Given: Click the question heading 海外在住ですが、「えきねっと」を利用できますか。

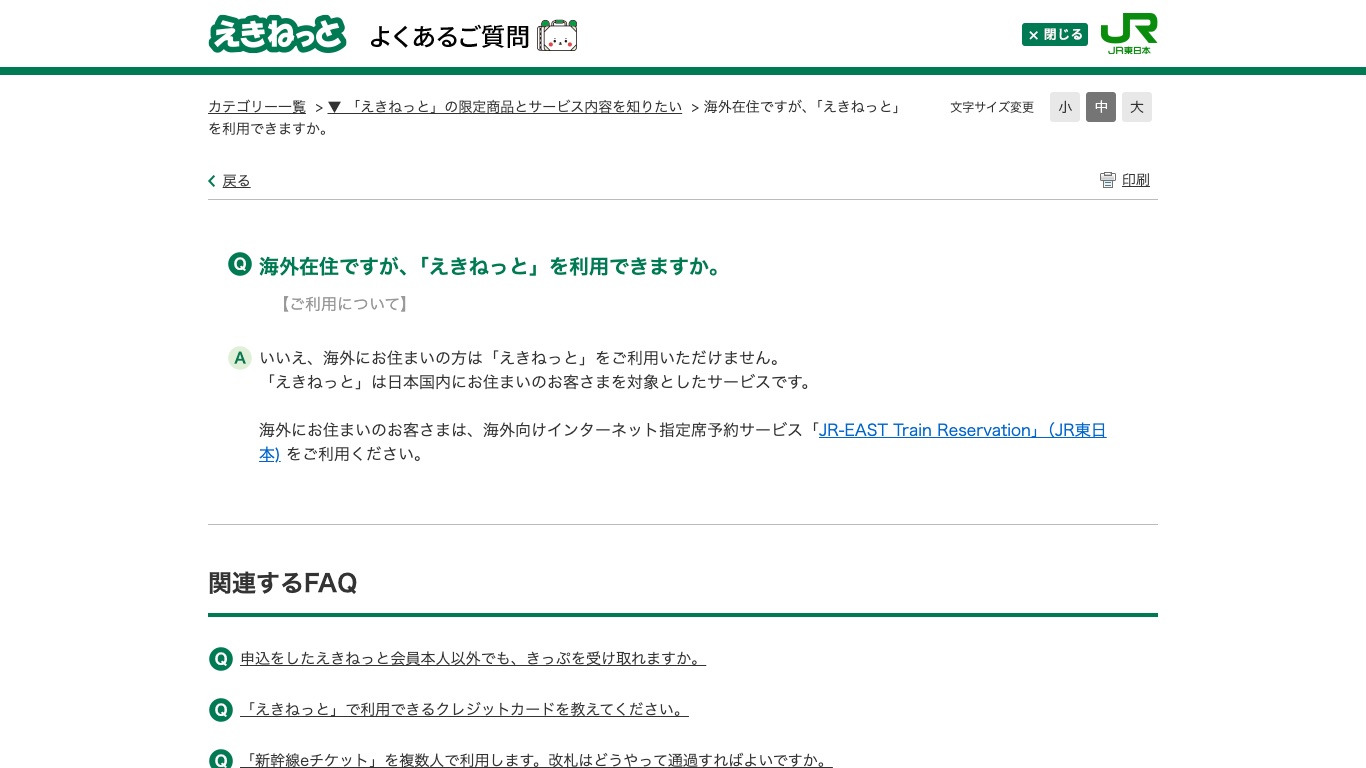Looking at the screenshot, I should [490, 267].
